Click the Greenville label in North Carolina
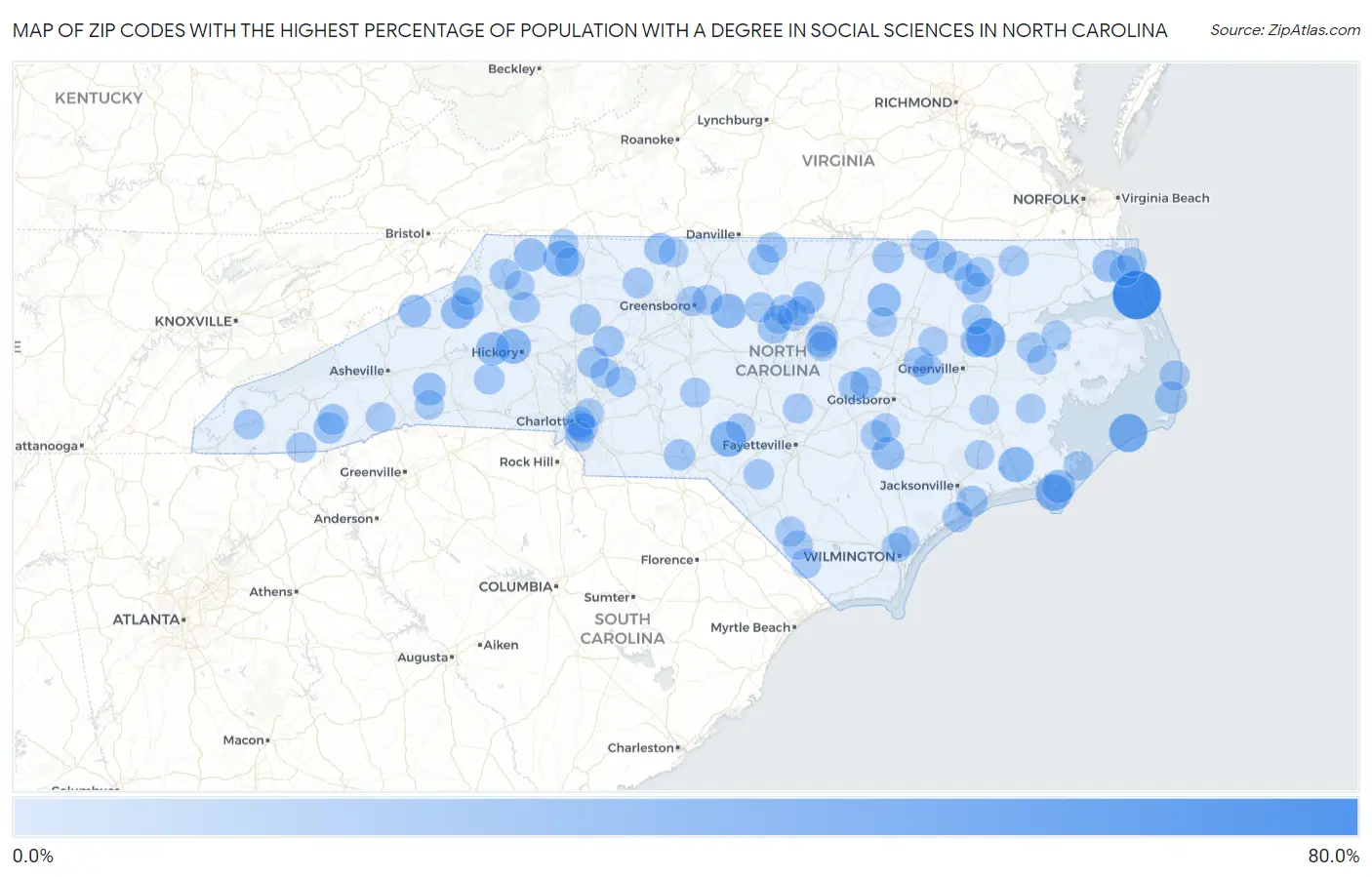1372x877 pixels. (x=928, y=369)
